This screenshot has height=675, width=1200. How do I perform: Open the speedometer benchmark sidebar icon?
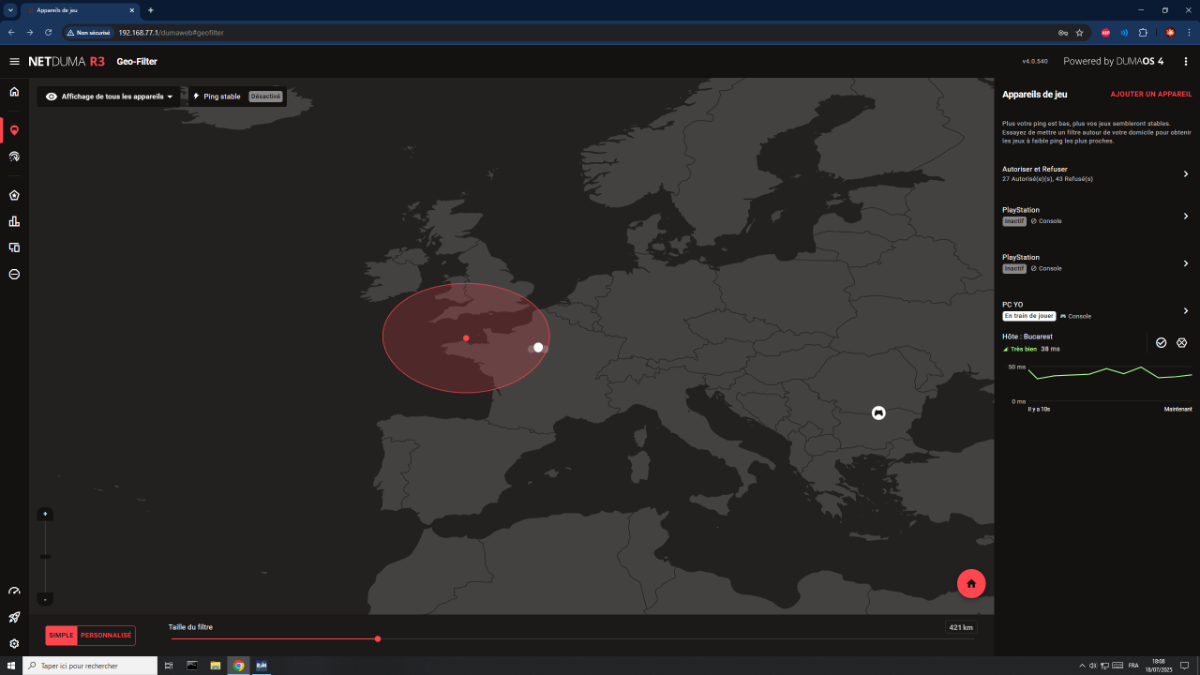pos(14,592)
